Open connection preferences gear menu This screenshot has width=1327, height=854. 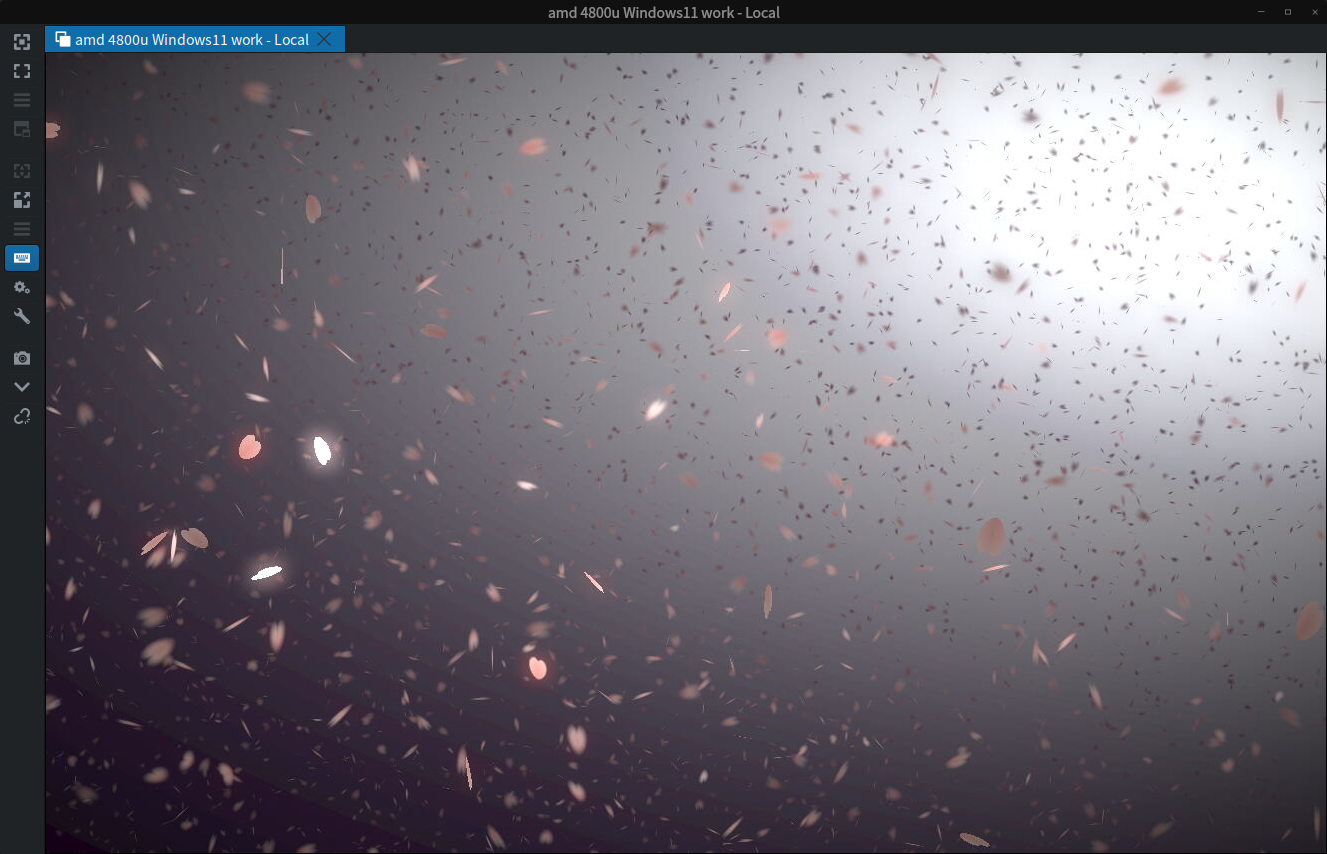pyautogui.click(x=22, y=287)
